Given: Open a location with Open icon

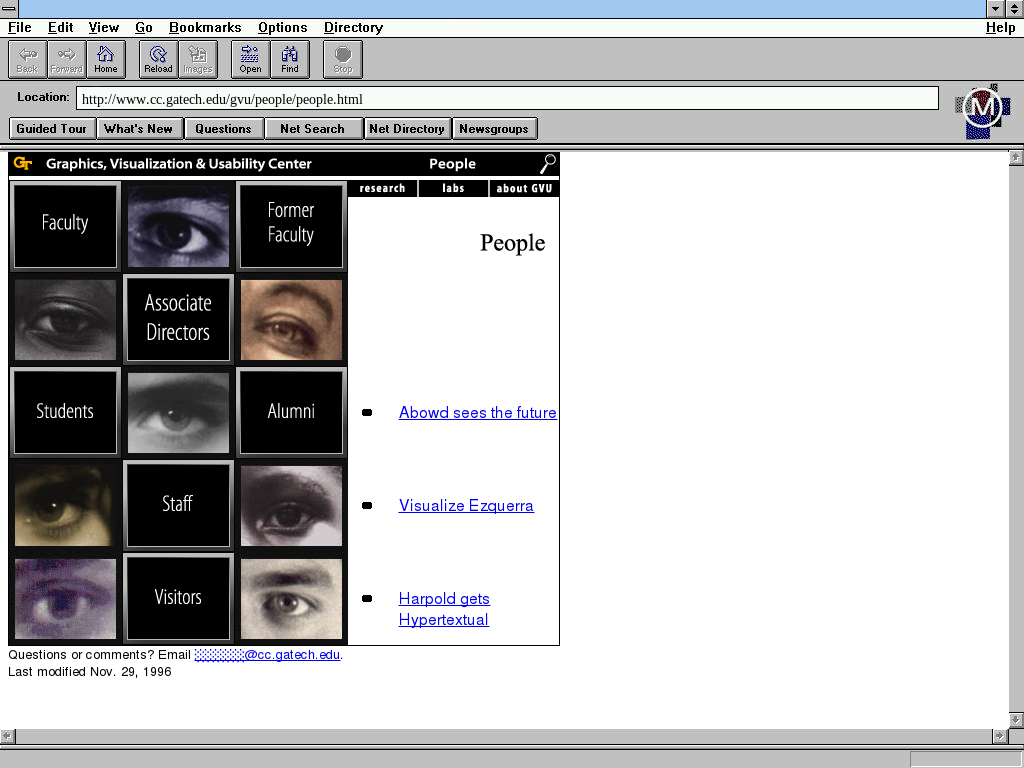Looking at the screenshot, I should click(x=250, y=59).
